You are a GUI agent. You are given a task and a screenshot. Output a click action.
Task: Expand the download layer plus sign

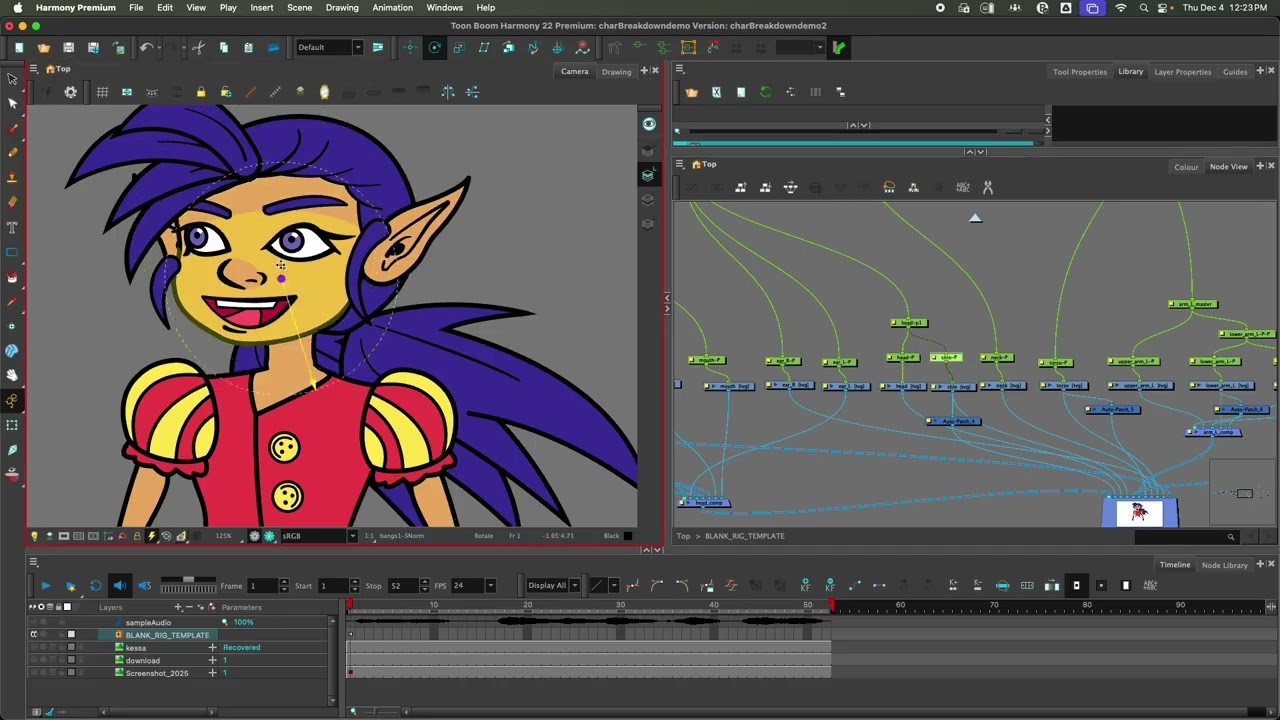(212, 661)
